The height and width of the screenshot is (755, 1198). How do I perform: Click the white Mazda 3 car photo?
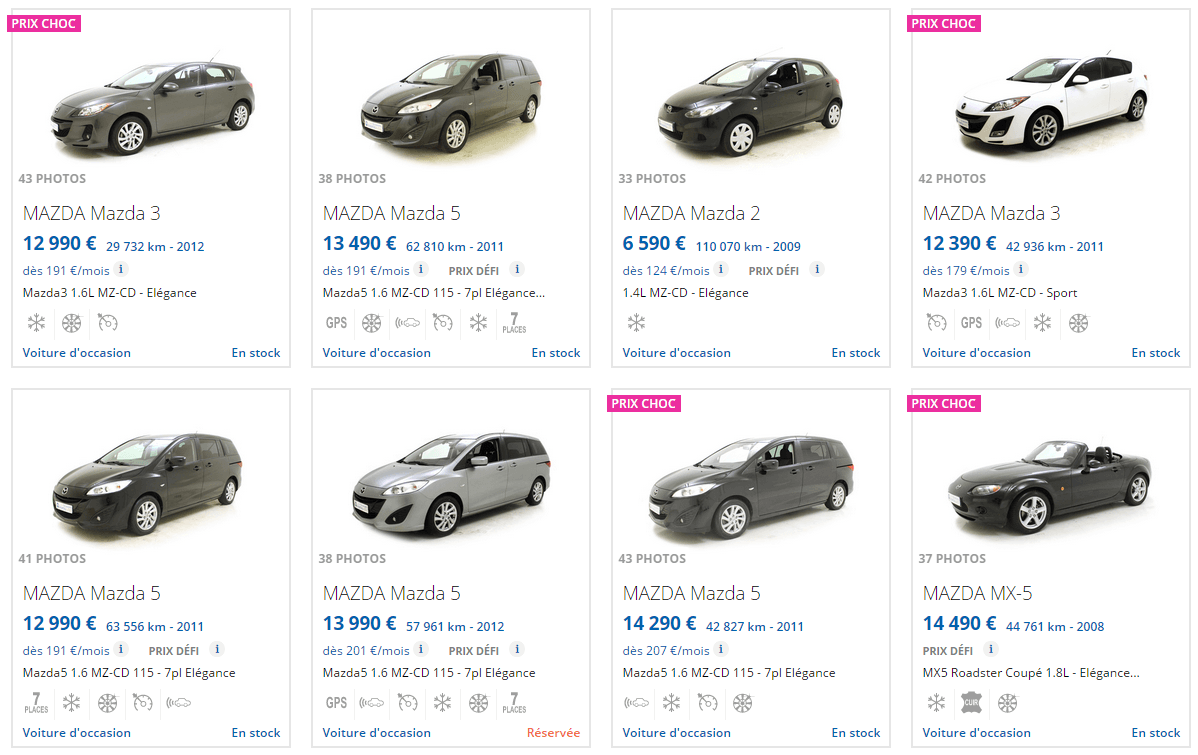point(1050,102)
